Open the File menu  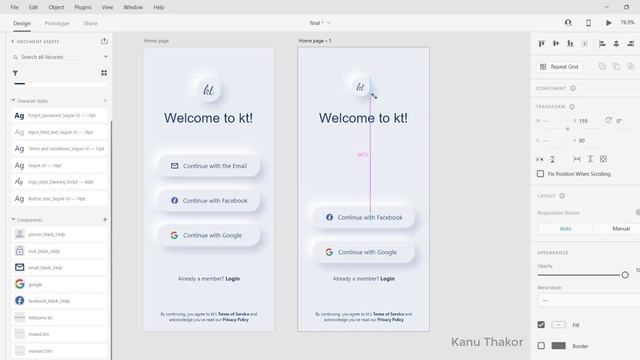point(14,7)
